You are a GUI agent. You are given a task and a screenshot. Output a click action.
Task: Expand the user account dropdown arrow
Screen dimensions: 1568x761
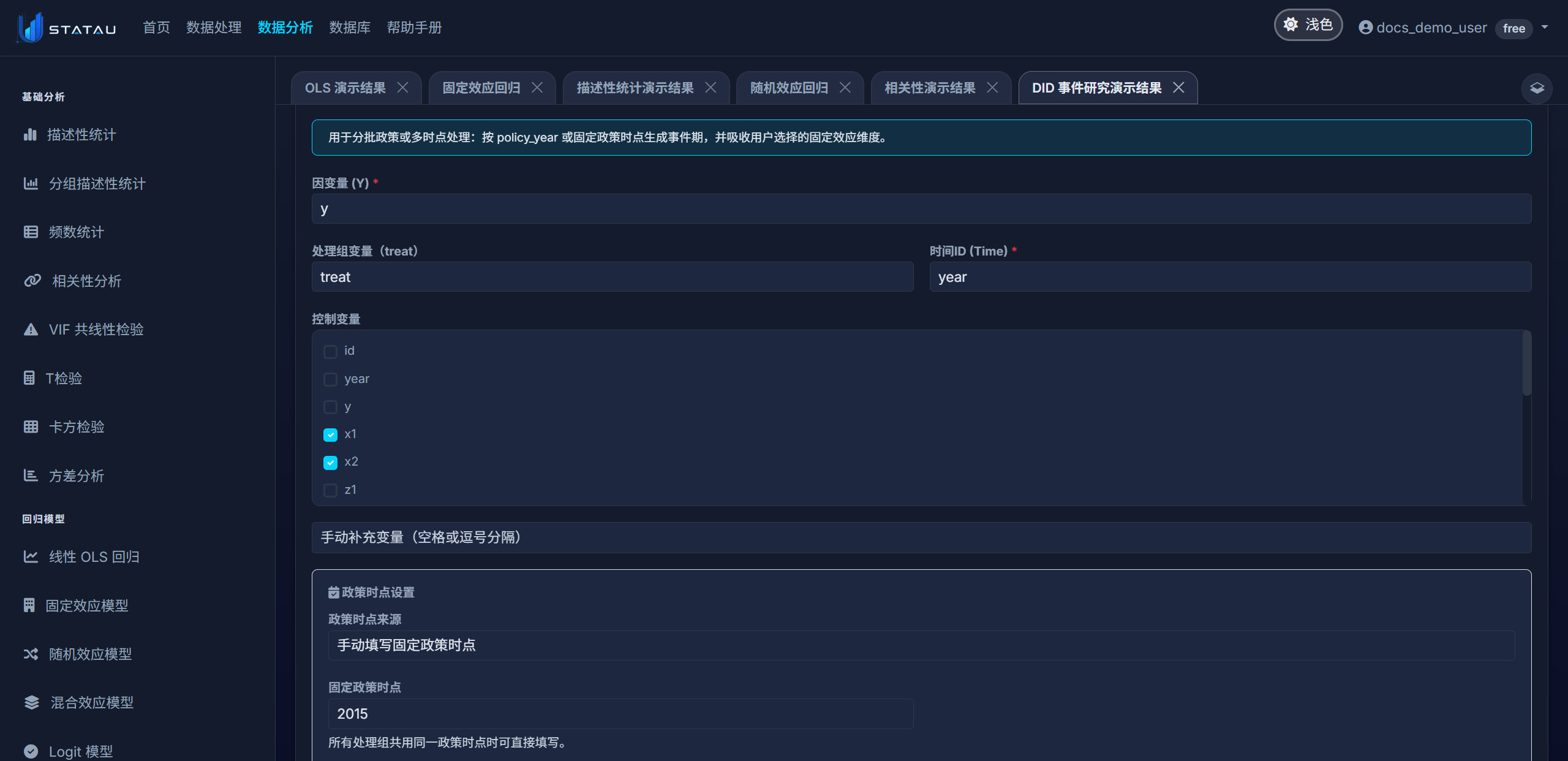[x=1545, y=27]
